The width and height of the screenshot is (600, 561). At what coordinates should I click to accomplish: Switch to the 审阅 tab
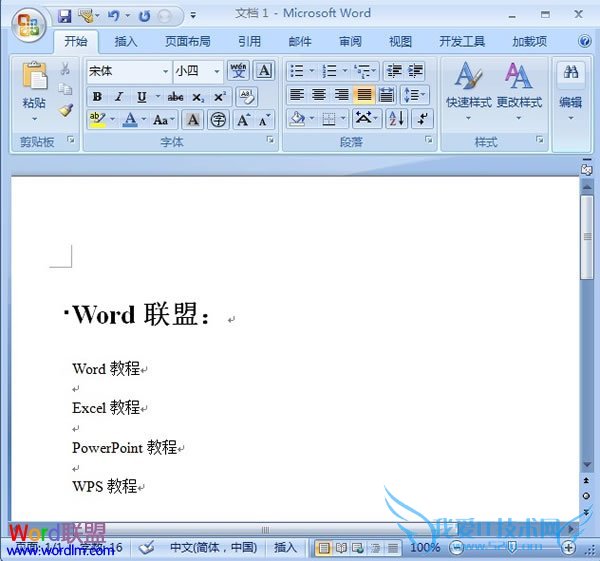point(350,41)
